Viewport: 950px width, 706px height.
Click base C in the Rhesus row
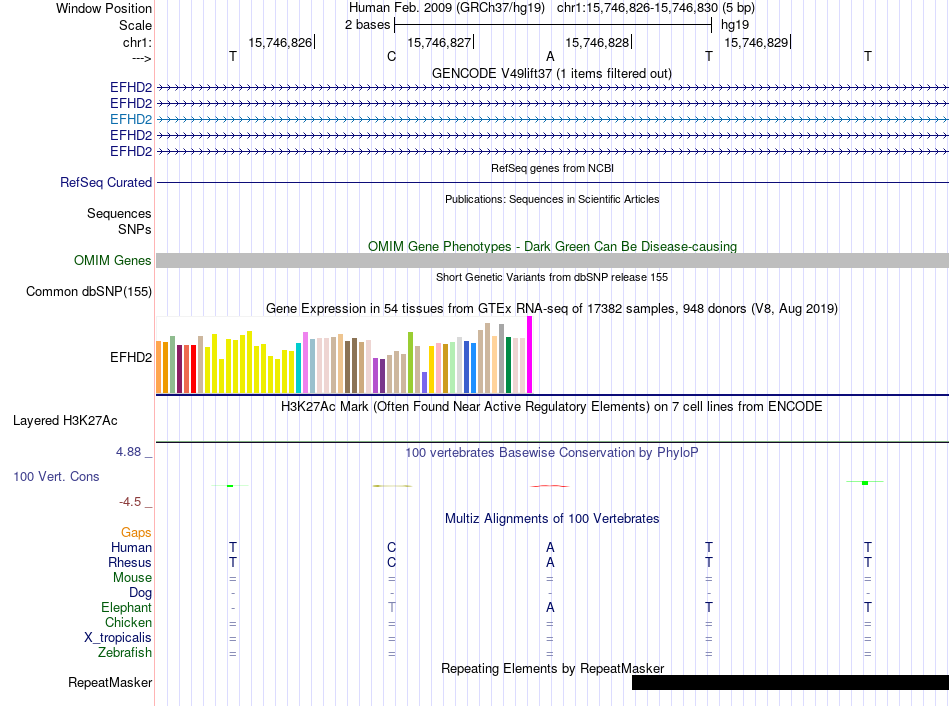391,562
